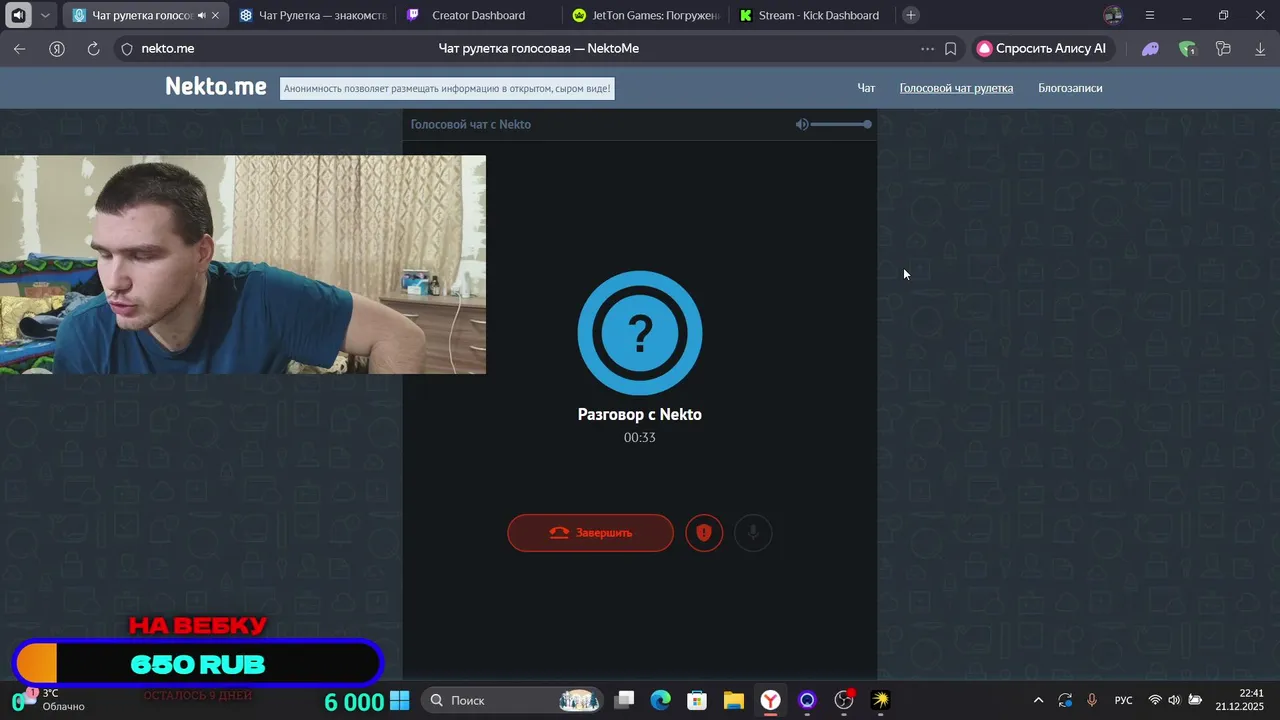Open OBS Studio taskbar icon
The image size is (1280, 720).
tap(844, 700)
